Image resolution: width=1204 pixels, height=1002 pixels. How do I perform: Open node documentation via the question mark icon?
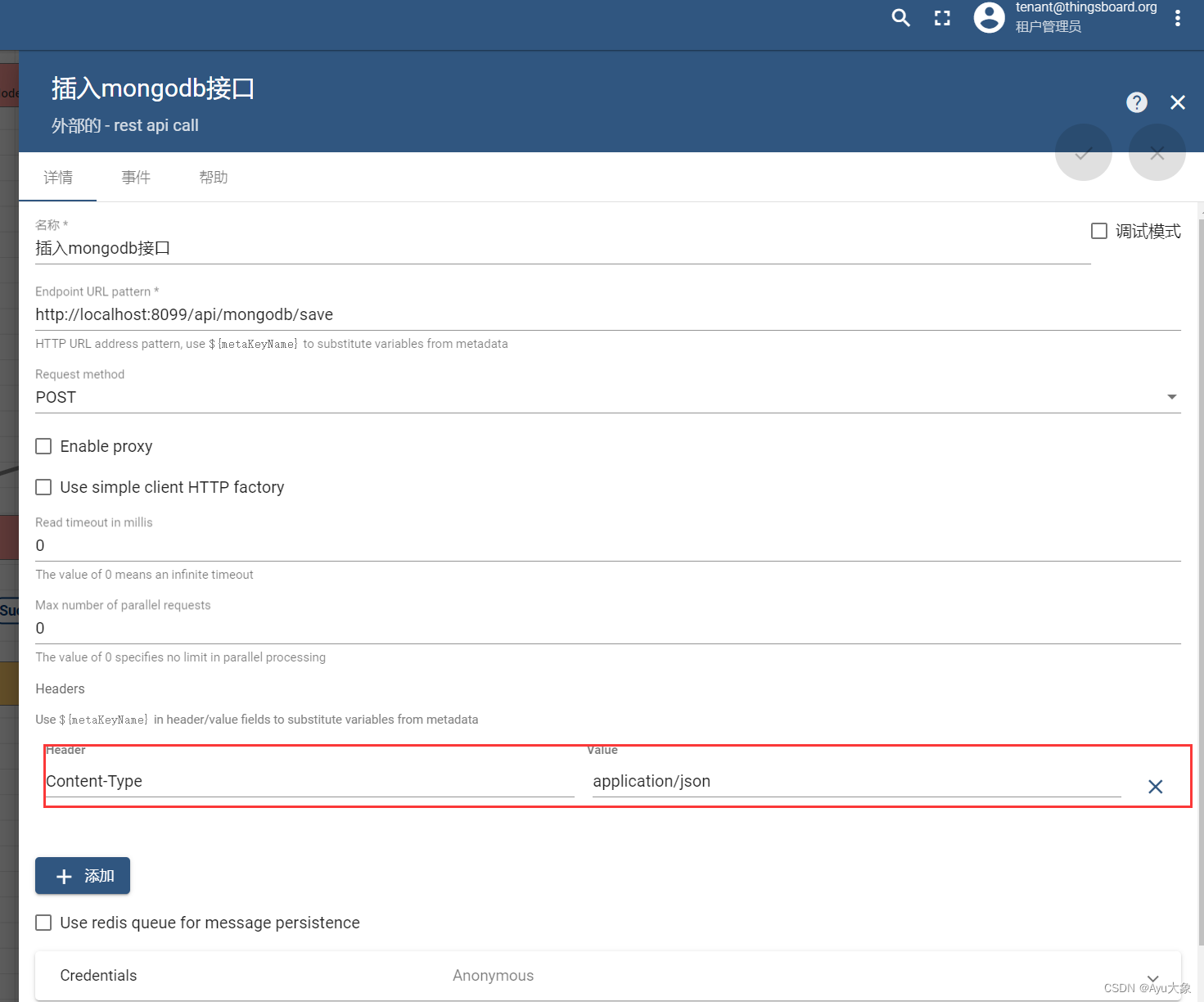point(1137,102)
